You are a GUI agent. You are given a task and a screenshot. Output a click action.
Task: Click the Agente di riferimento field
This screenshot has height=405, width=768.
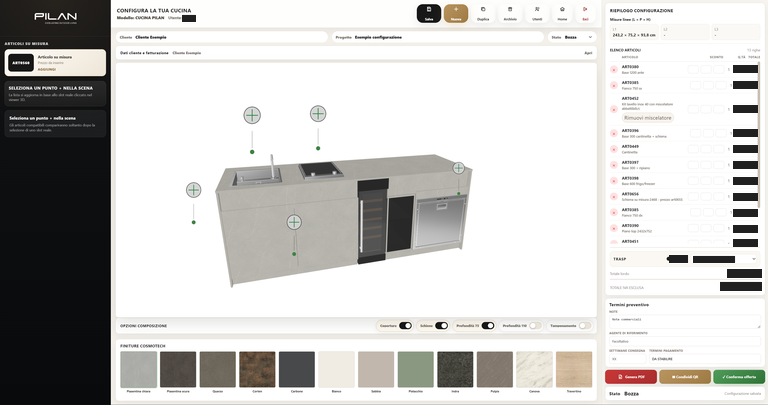click(685, 341)
